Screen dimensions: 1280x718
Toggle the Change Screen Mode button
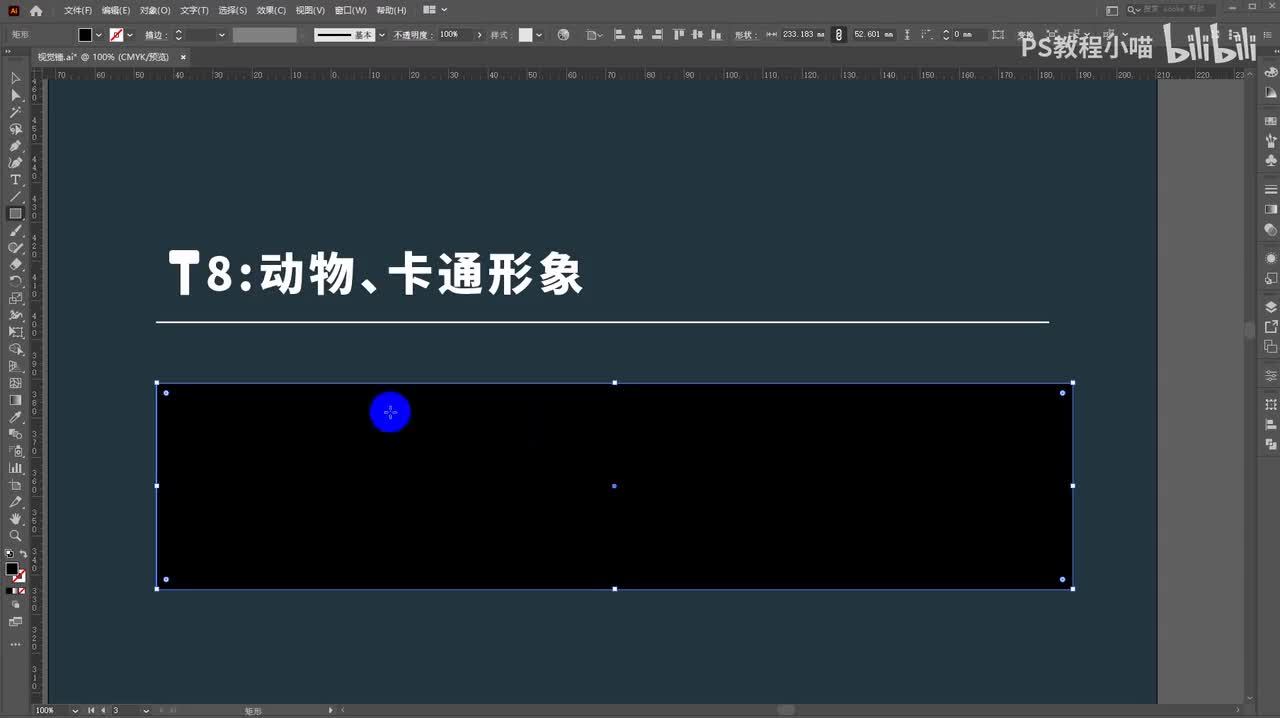point(15,622)
